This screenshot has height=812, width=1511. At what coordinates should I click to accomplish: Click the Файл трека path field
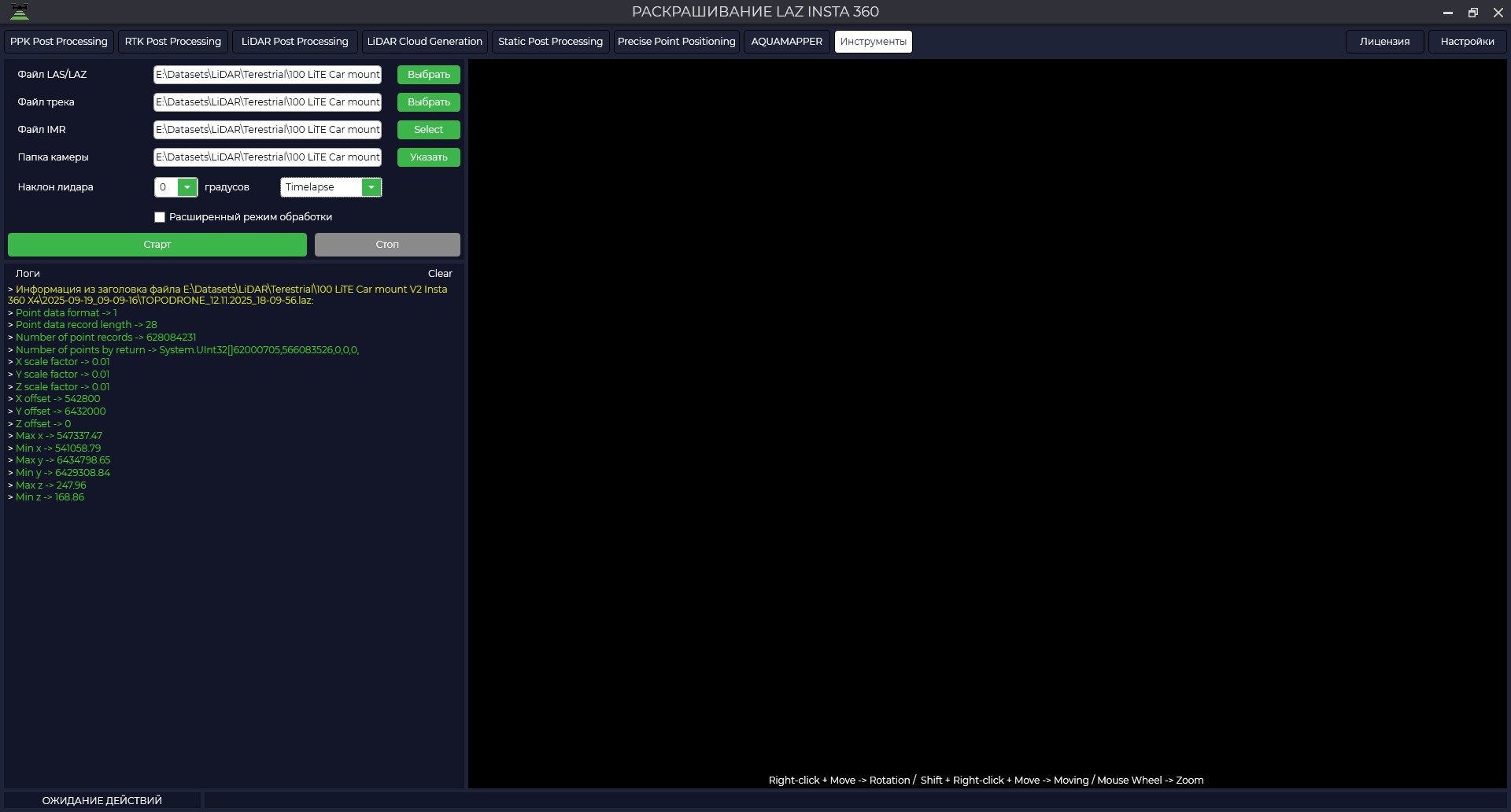[268, 102]
